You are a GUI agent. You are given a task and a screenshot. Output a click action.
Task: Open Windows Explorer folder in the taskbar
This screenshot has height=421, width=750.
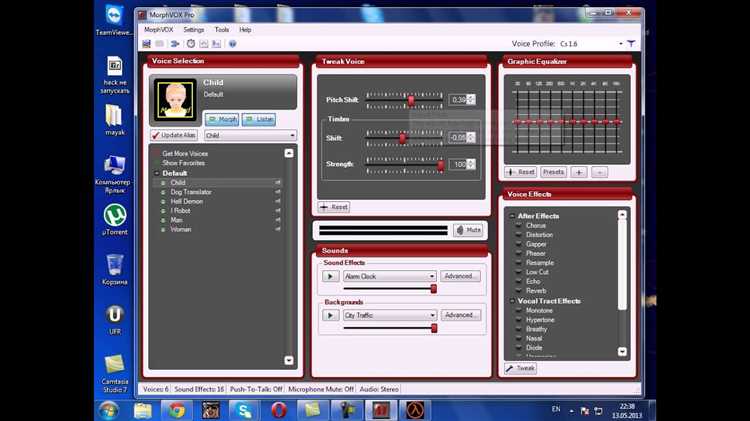click(x=143, y=410)
